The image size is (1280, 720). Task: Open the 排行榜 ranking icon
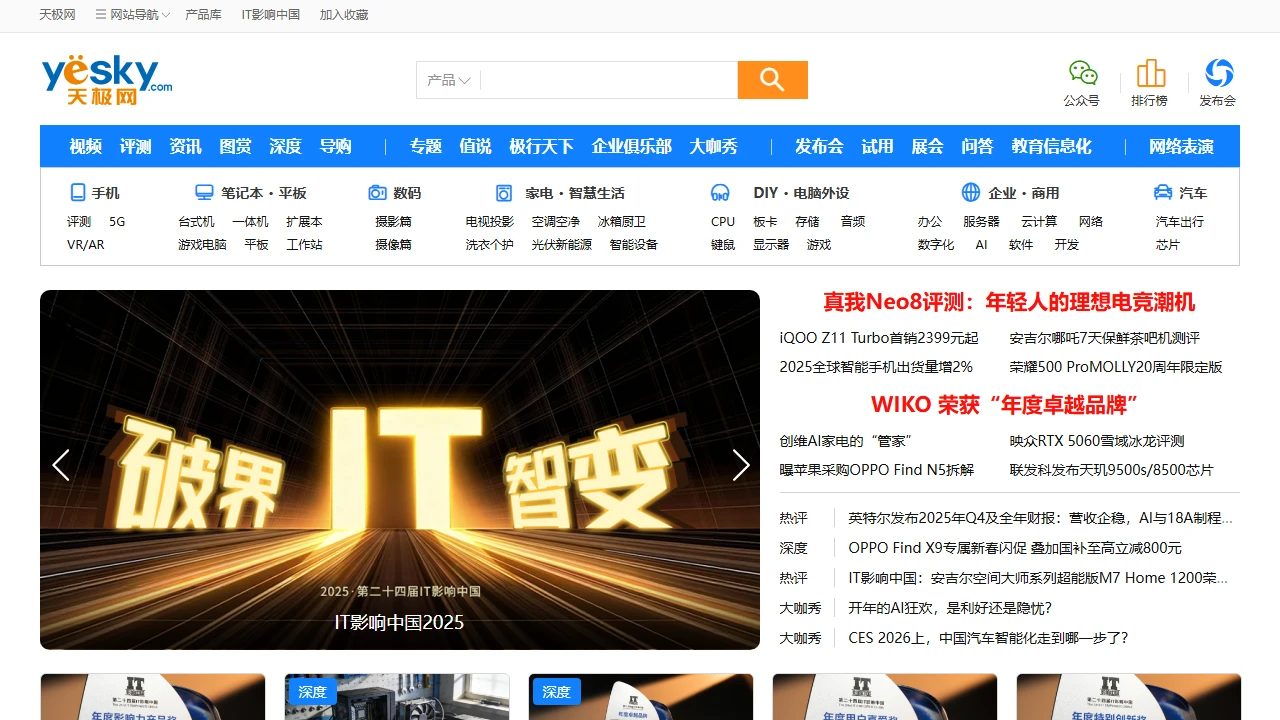coord(1150,73)
